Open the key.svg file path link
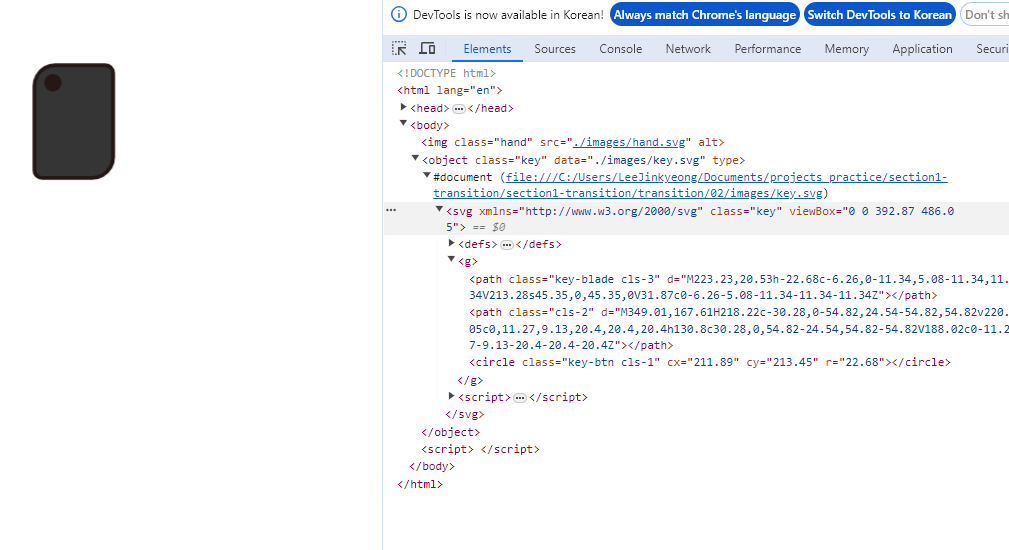This screenshot has height=550, width=1009. tap(690, 185)
